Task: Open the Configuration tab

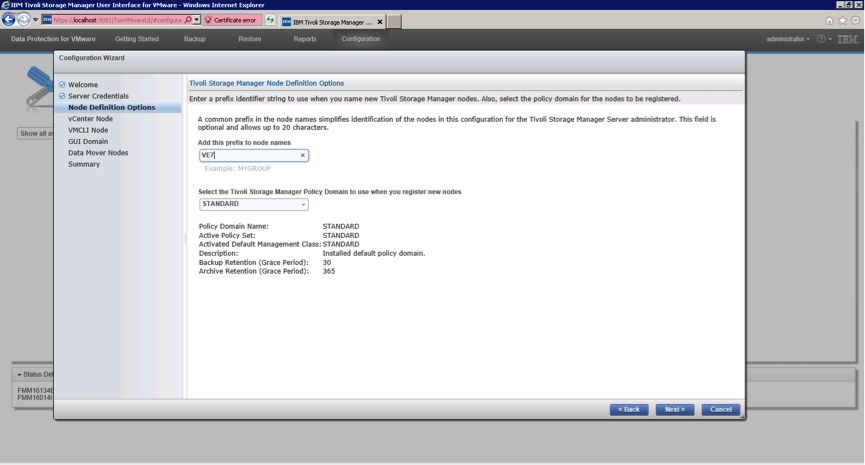Action: click(x=361, y=39)
